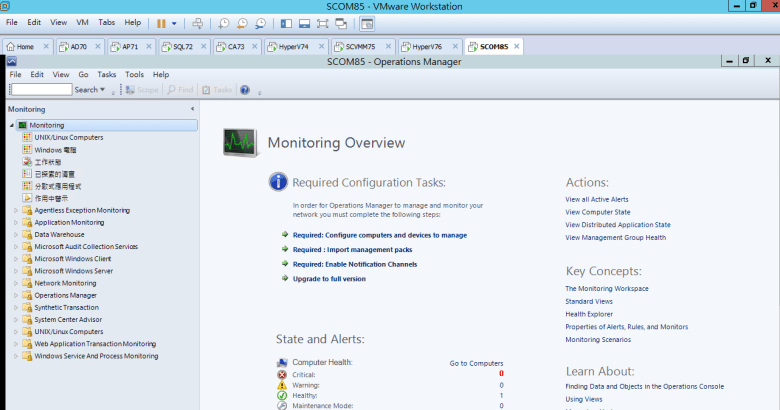Click the take snapshot clock icon

click(x=224, y=22)
